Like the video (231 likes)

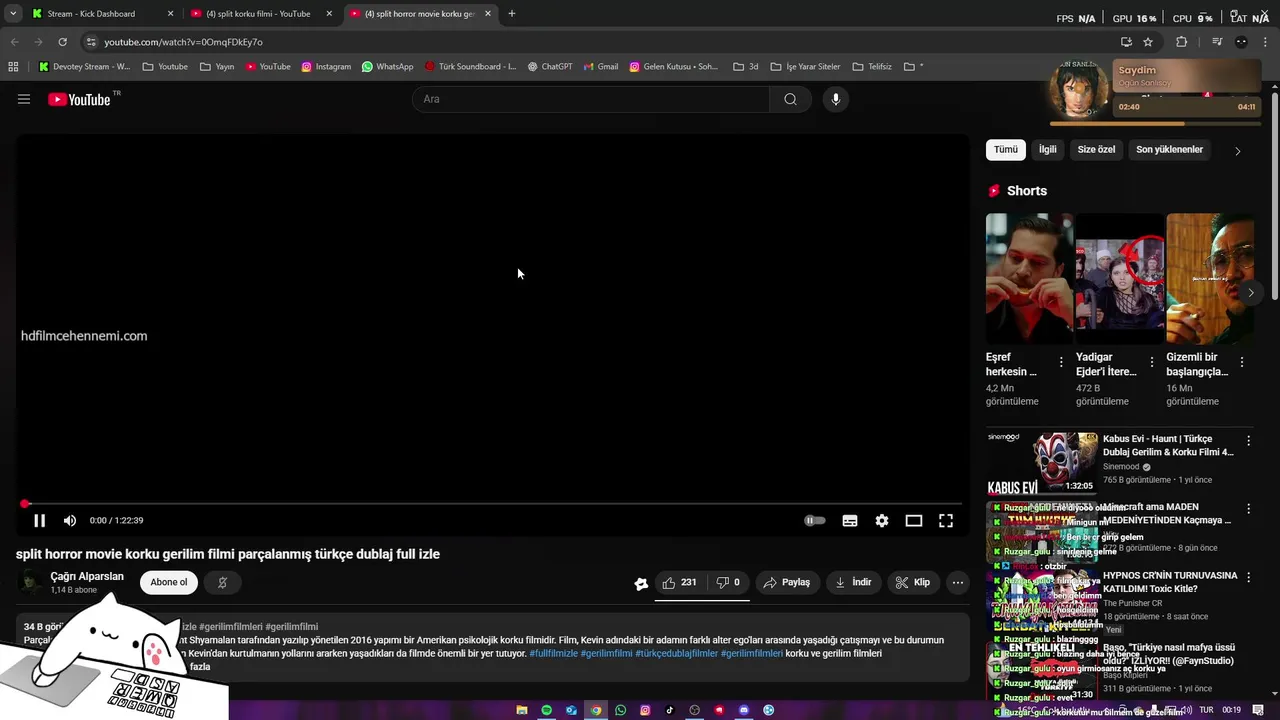click(679, 582)
